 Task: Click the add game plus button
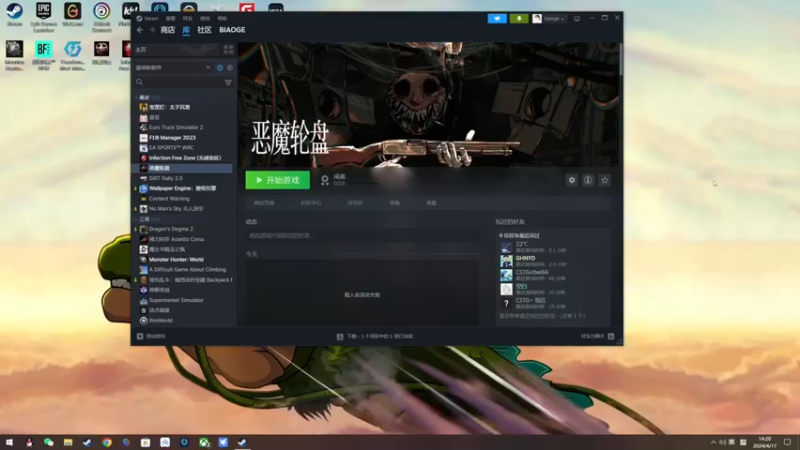151,336
